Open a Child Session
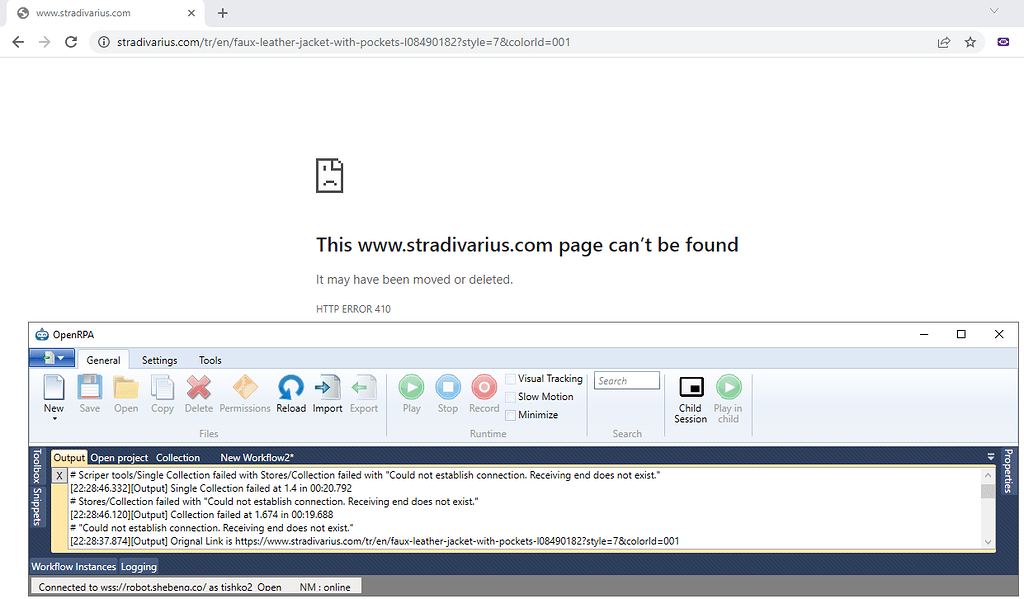Screen dimensions: 1024x599 tap(690, 393)
